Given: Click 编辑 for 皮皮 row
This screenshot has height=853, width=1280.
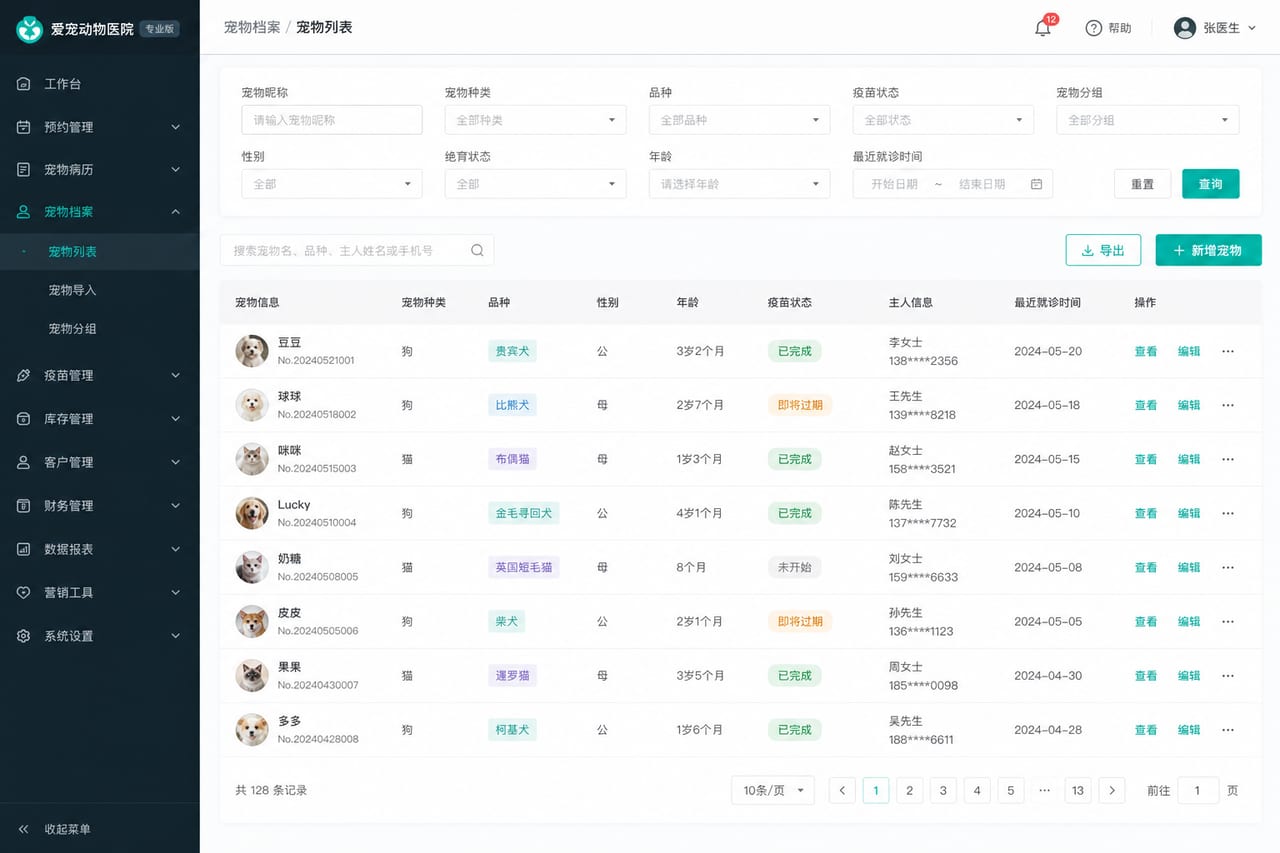Looking at the screenshot, I should (x=1189, y=621).
